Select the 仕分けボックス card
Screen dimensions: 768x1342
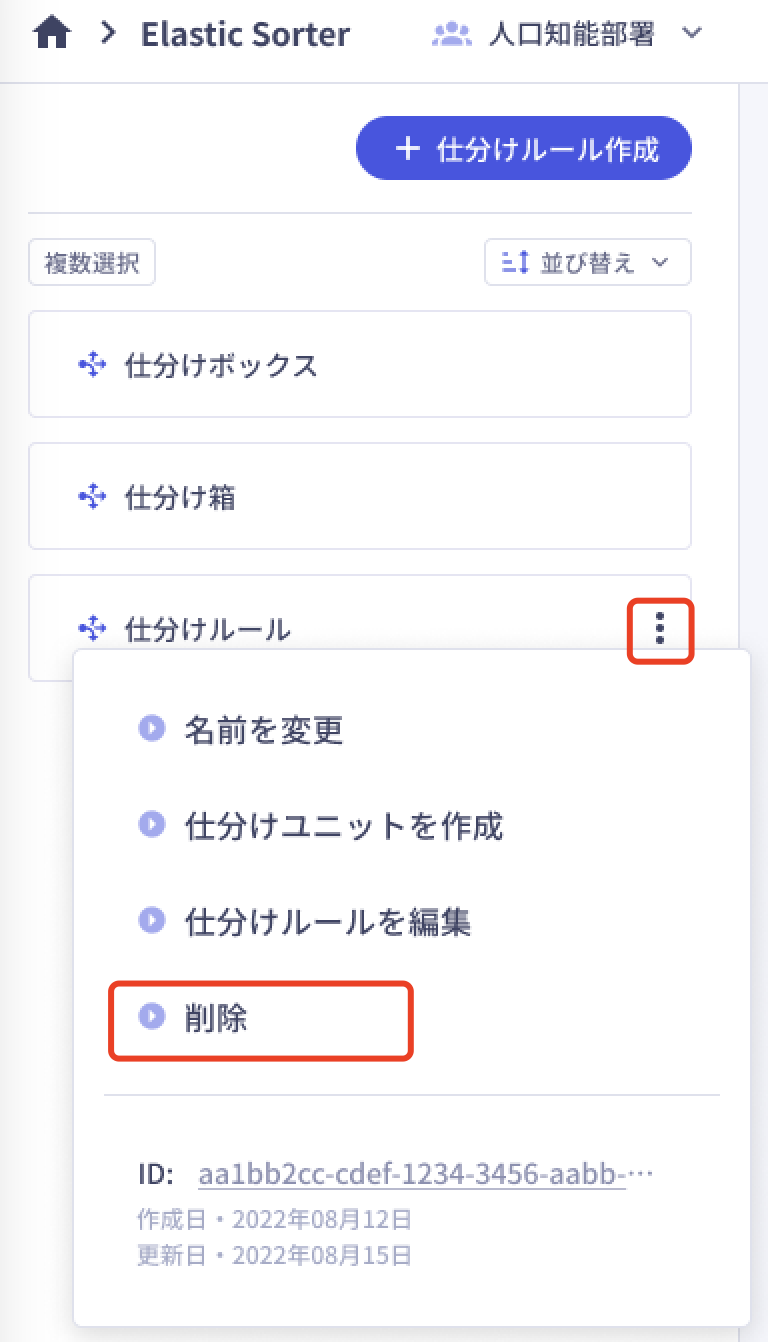tap(360, 364)
